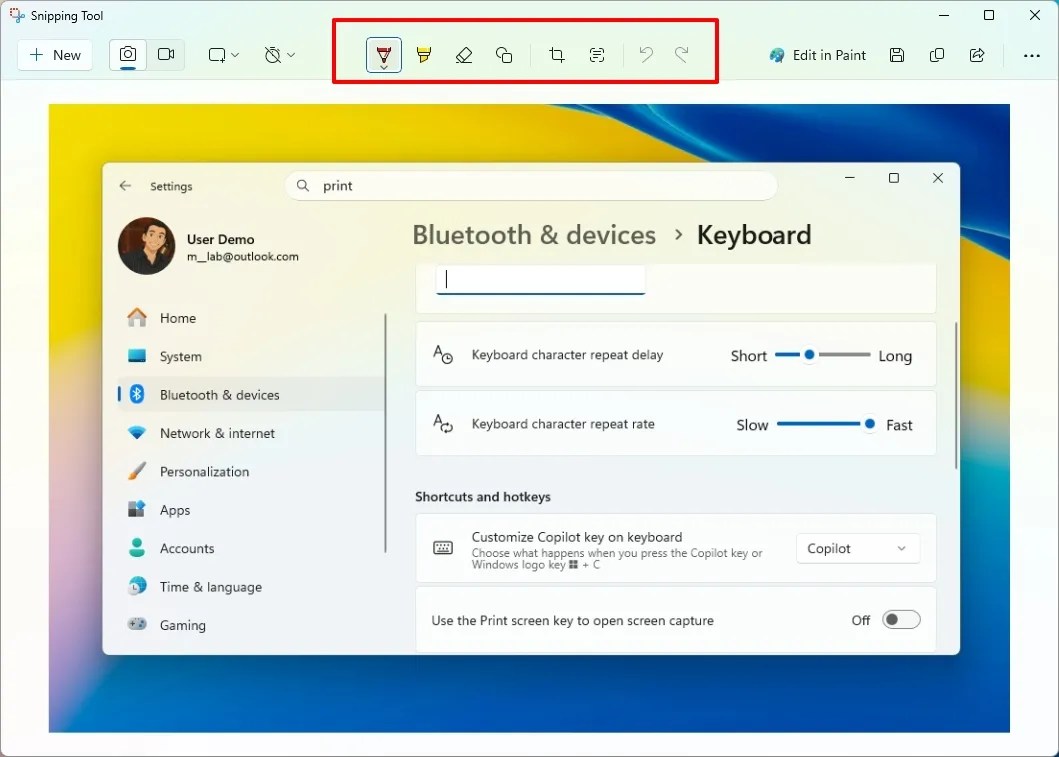The width and height of the screenshot is (1059, 757).
Task: Close the Settings window
Action: 937,178
